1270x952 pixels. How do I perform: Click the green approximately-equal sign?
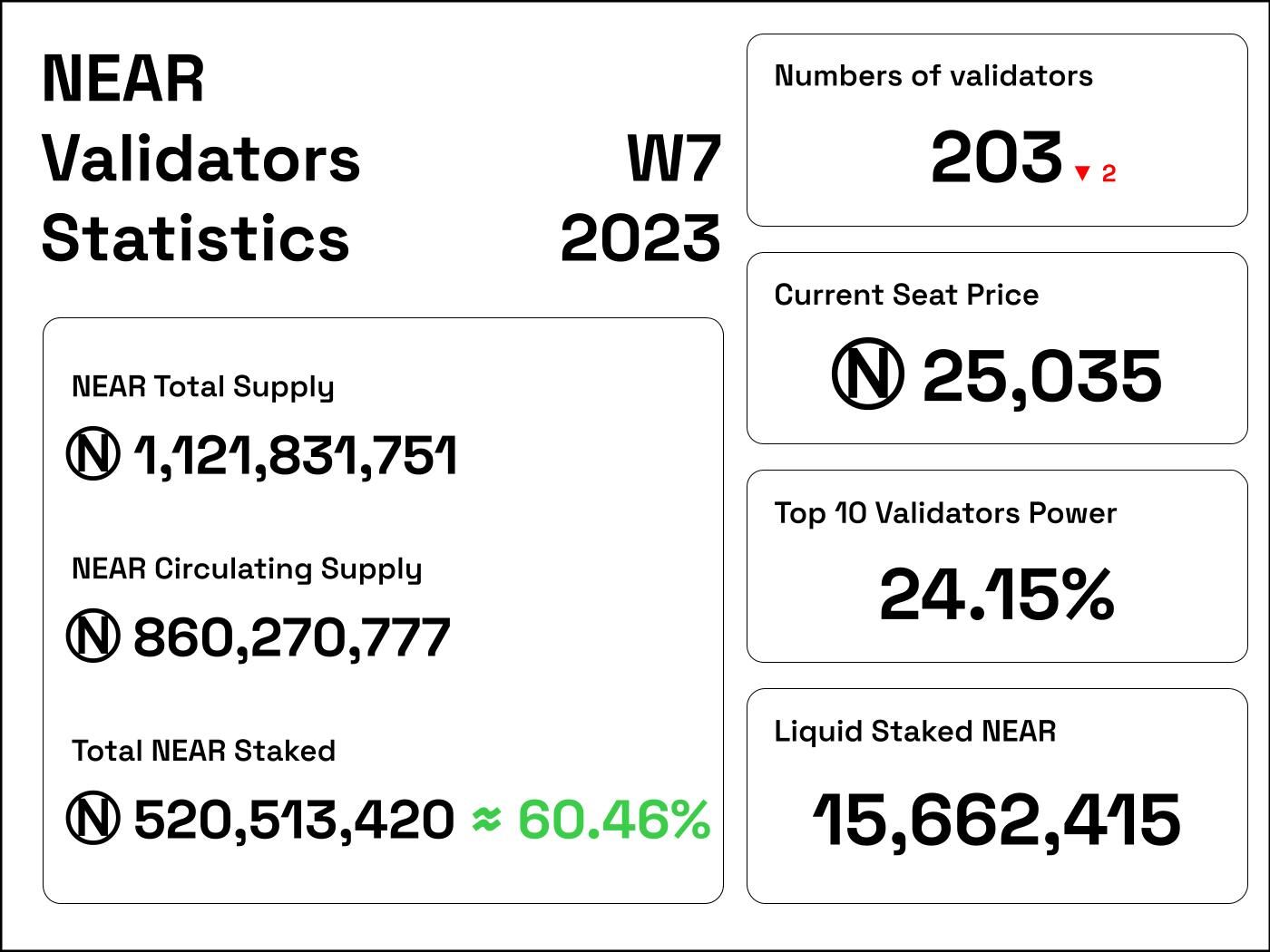[486, 819]
